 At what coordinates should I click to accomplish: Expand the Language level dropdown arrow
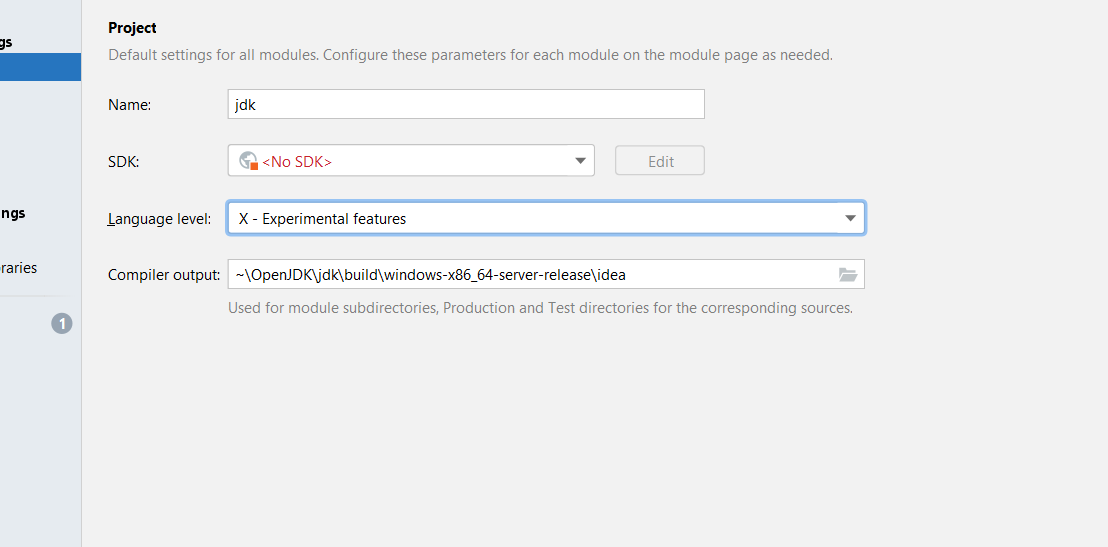pos(850,218)
